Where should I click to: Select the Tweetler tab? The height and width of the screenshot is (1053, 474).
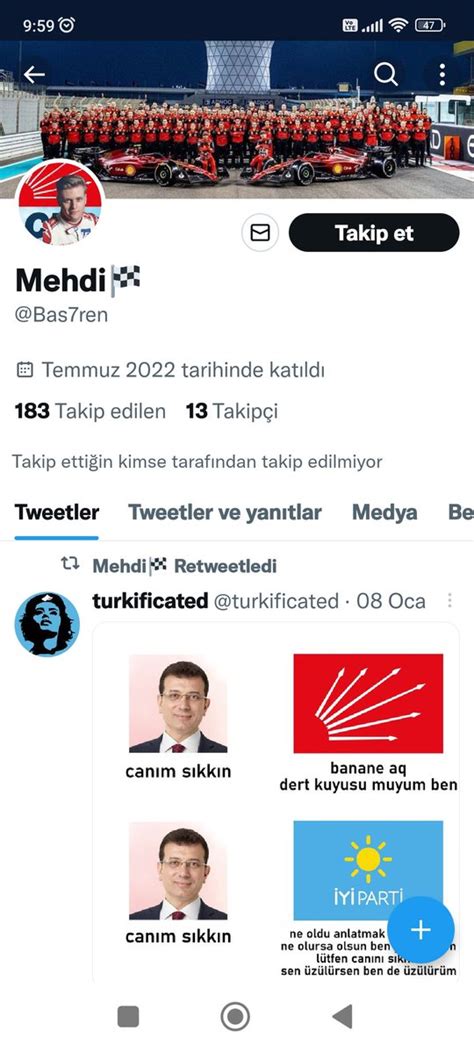click(57, 513)
